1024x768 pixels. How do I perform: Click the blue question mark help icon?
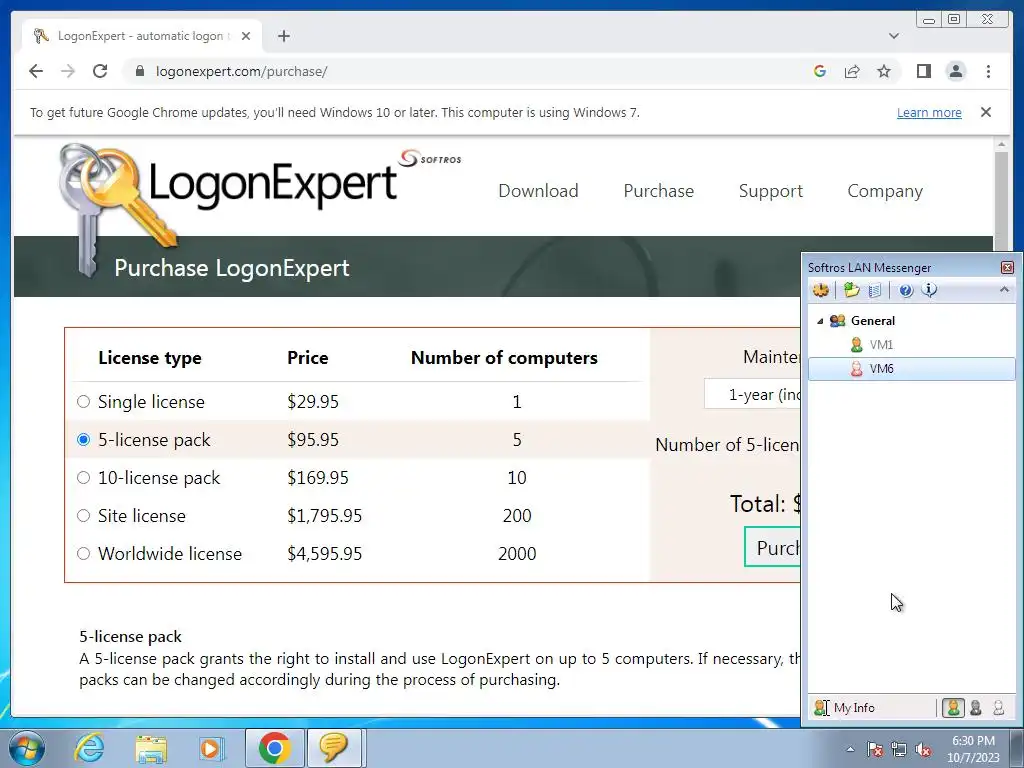coord(905,290)
